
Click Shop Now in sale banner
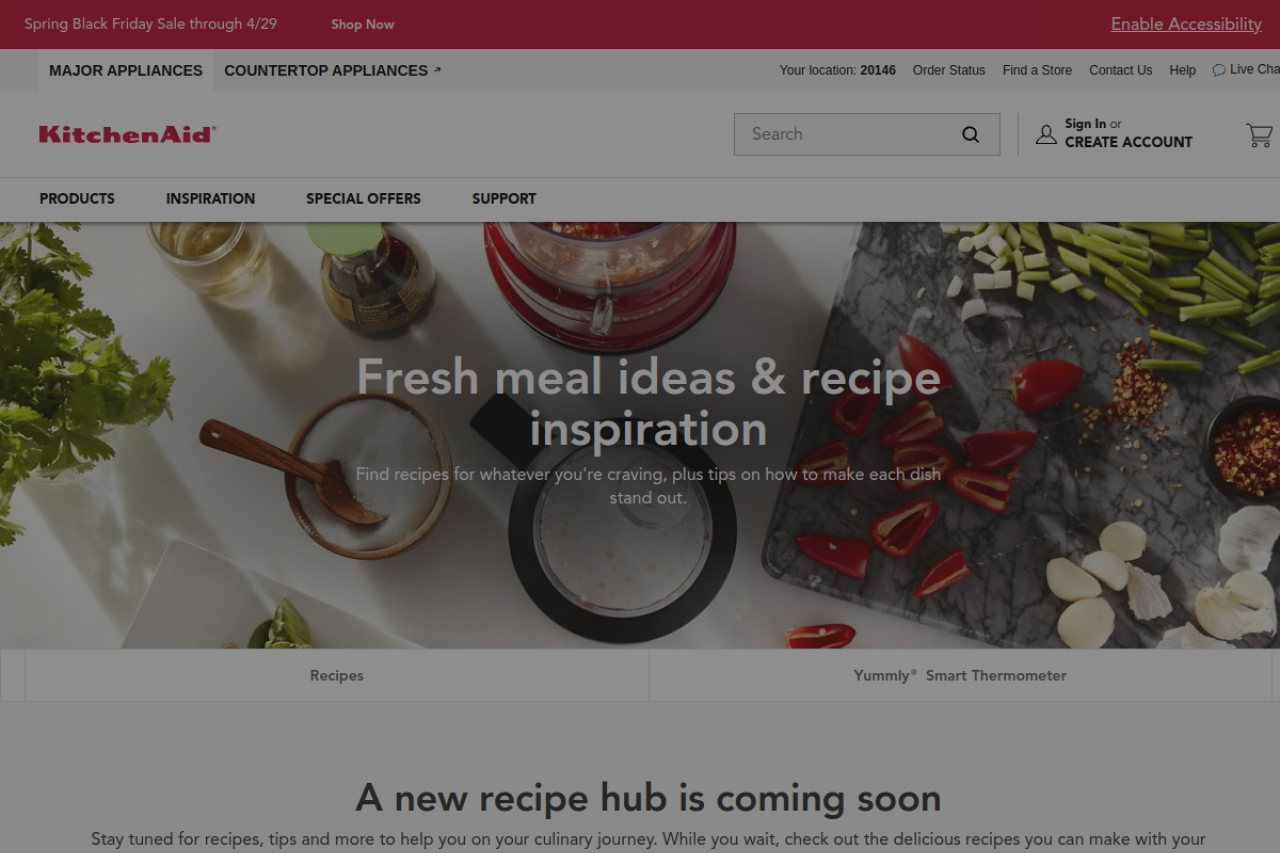[363, 24]
